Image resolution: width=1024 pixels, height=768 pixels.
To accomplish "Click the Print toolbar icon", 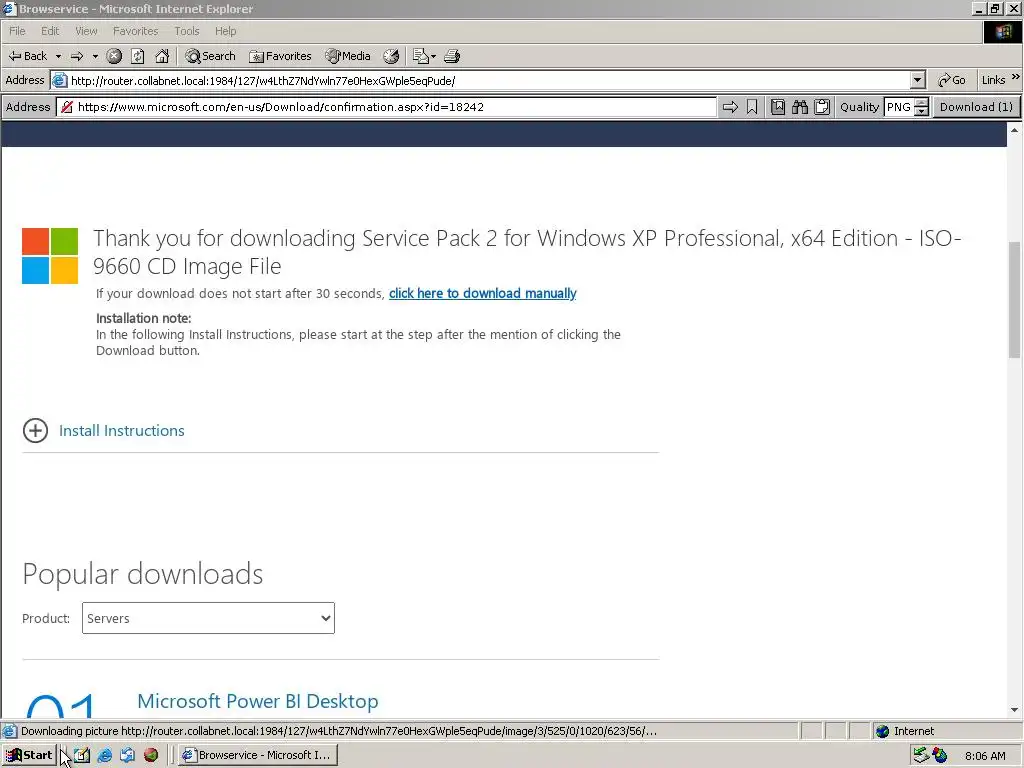I will point(452,56).
